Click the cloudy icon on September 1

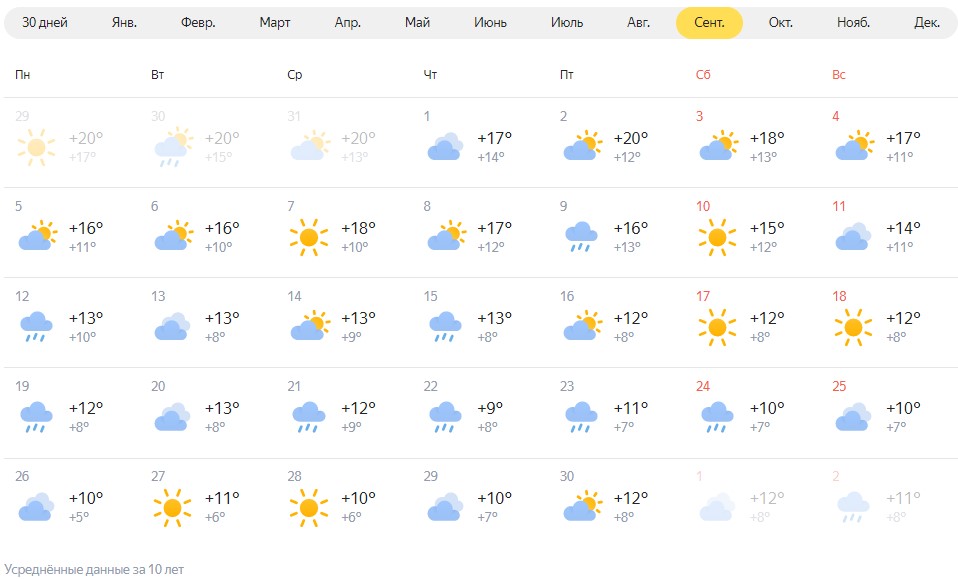(445, 147)
